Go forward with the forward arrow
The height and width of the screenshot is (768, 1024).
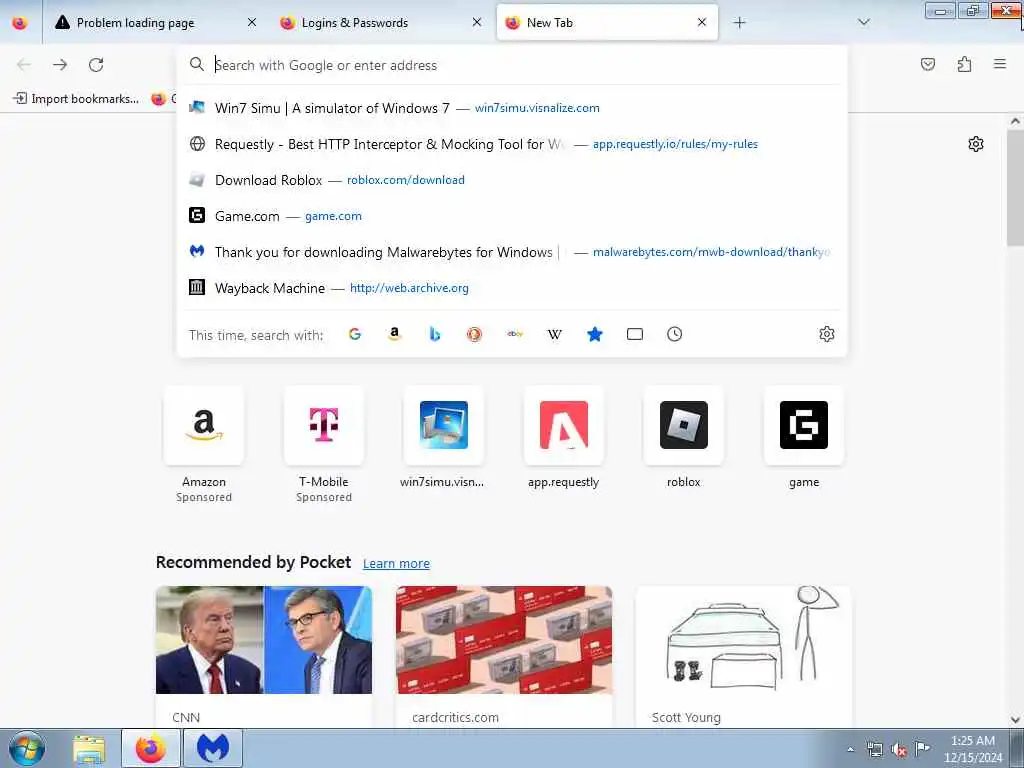(60, 65)
